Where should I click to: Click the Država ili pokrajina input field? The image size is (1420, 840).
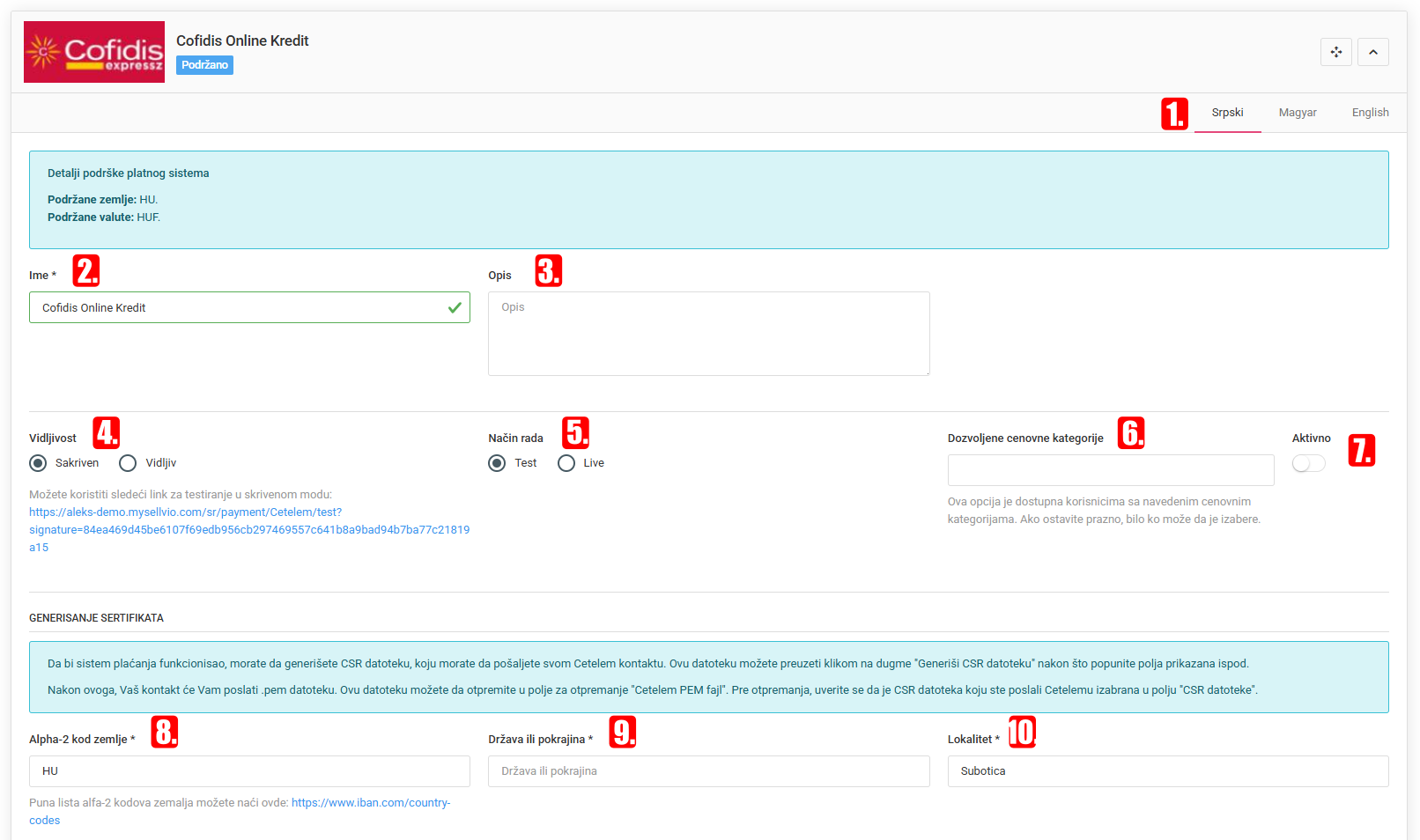point(708,771)
